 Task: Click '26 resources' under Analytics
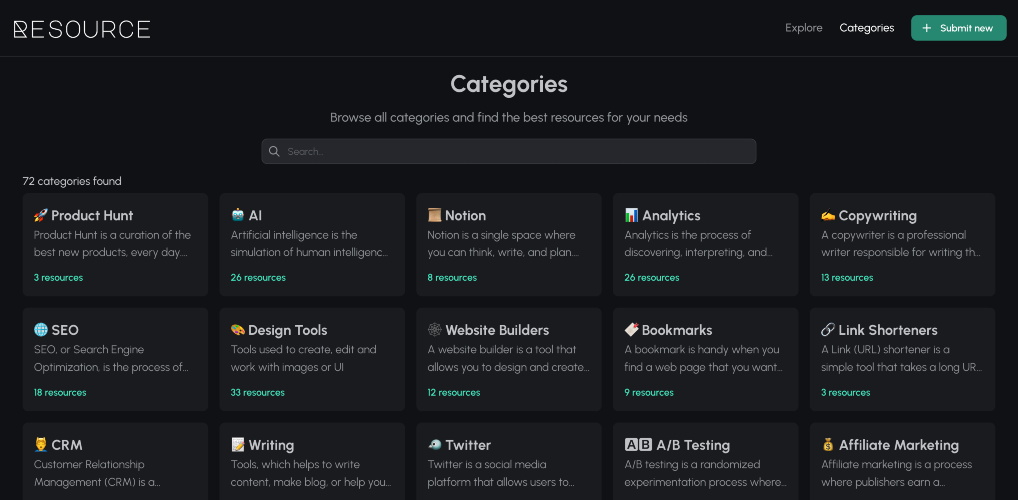tap(652, 278)
